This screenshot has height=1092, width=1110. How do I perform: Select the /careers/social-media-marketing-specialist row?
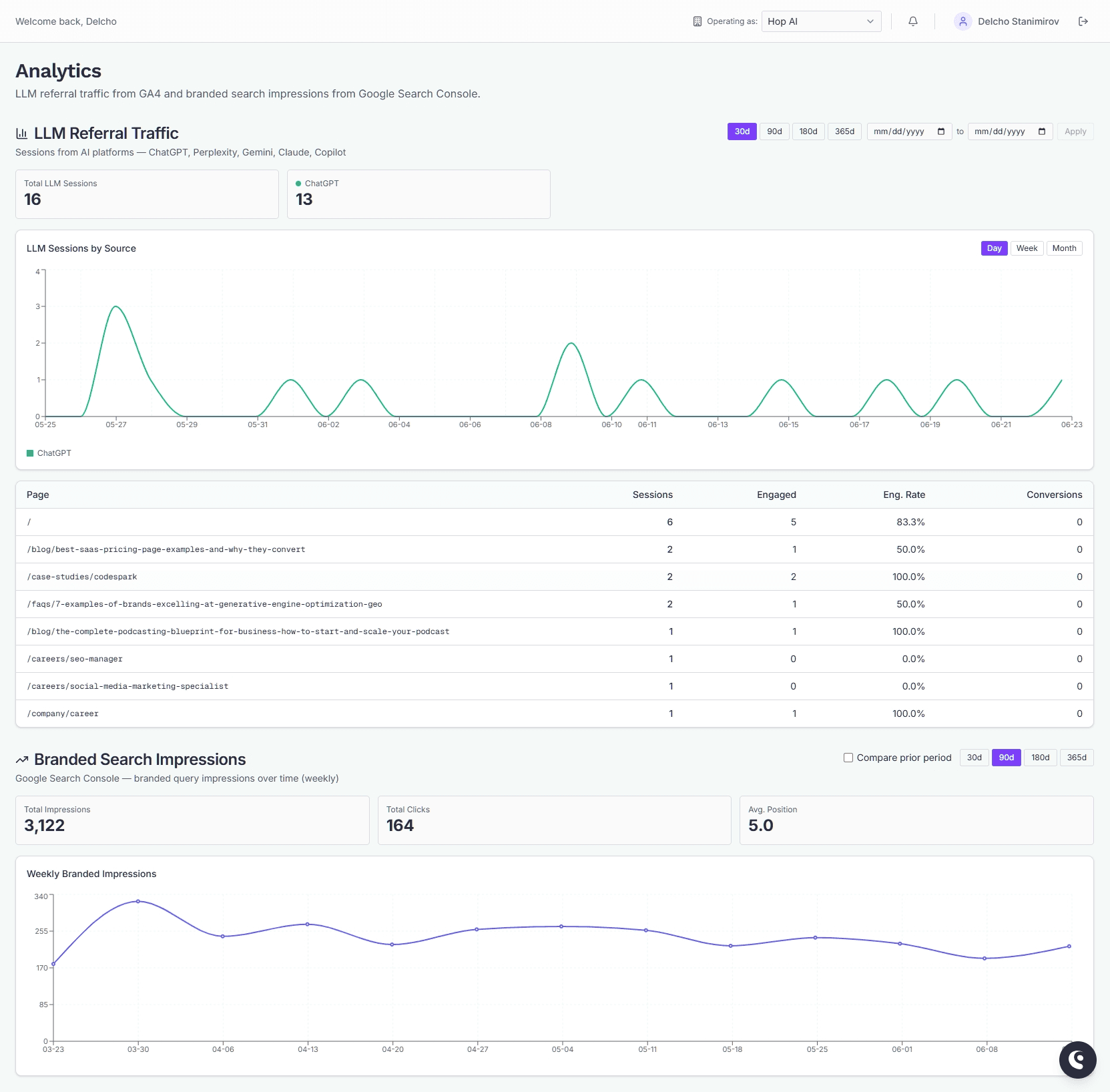tap(554, 686)
